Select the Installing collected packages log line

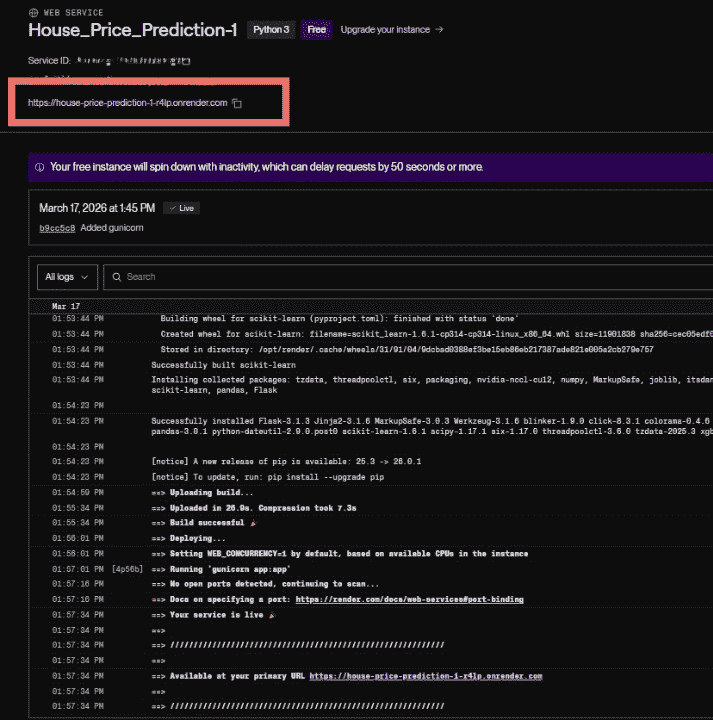pos(432,385)
